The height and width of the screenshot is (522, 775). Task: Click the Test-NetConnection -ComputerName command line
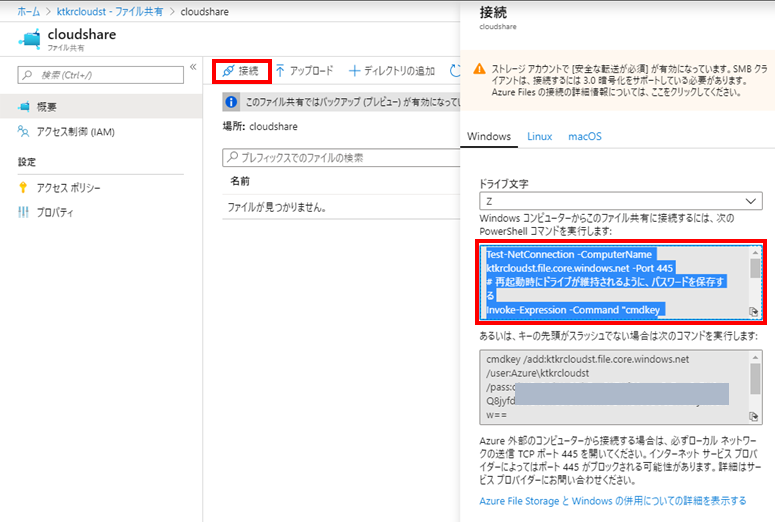tap(569, 254)
